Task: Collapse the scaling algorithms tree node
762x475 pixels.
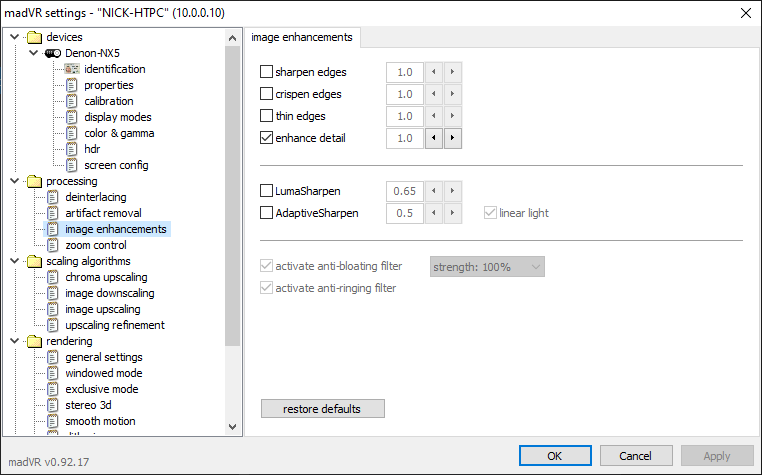Action: (x=14, y=261)
